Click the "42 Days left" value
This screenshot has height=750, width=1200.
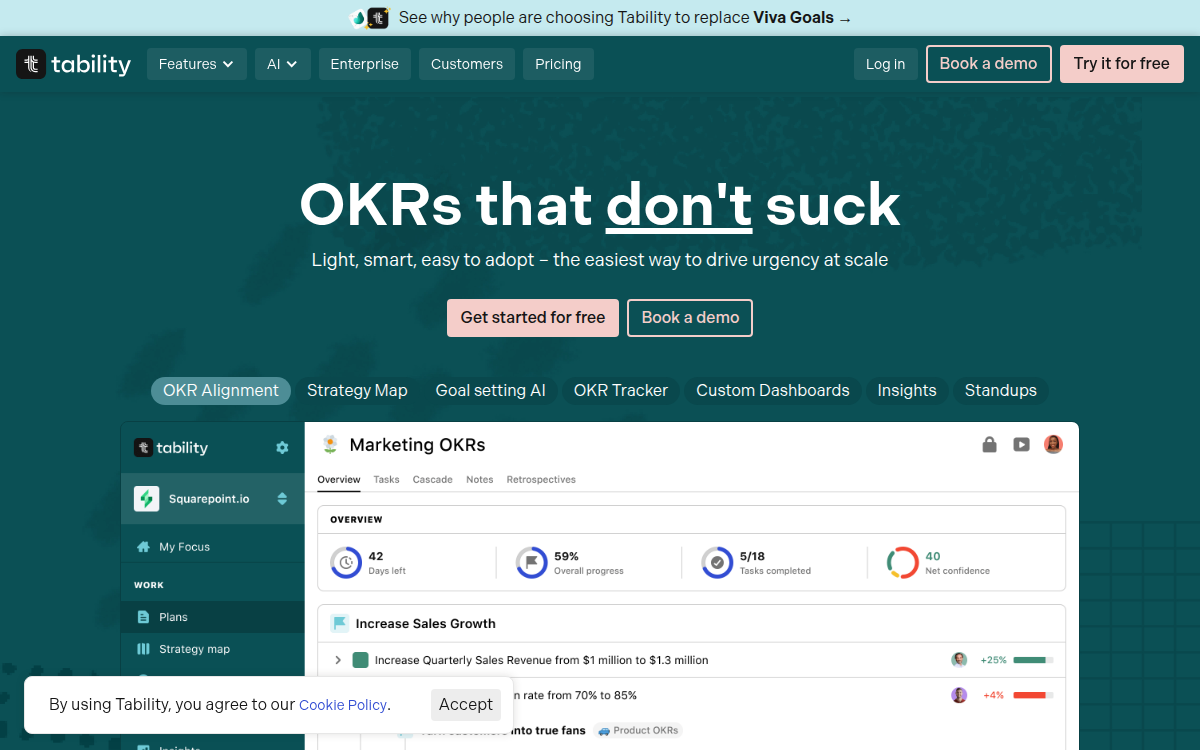(x=387, y=563)
